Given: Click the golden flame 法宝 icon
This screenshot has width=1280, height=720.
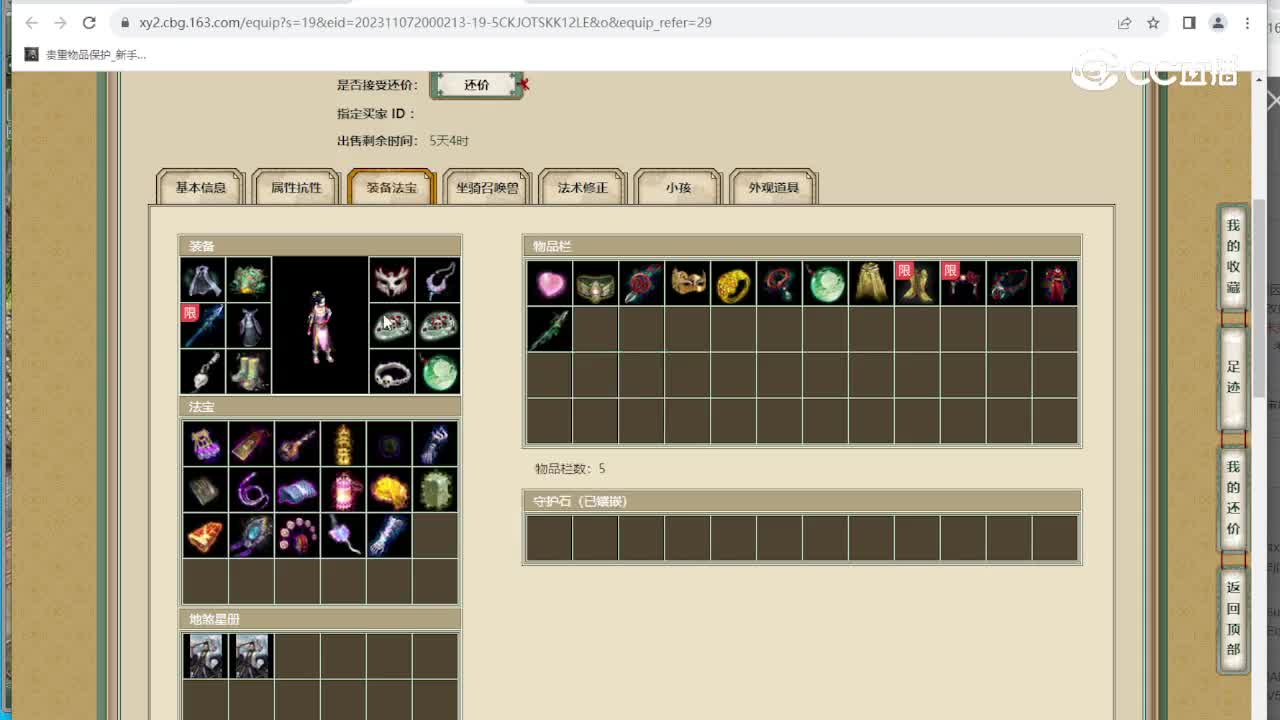Looking at the screenshot, I should 389,489.
